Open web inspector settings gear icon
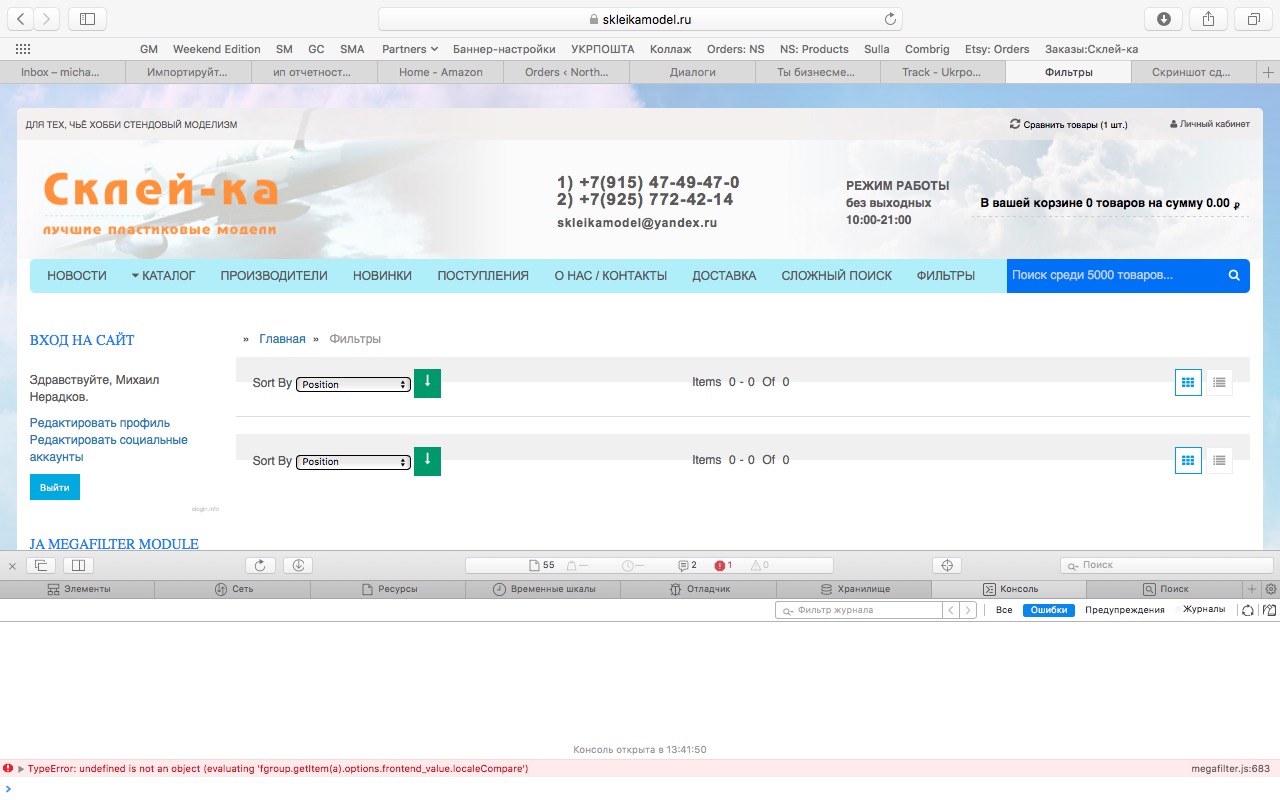The height and width of the screenshot is (800, 1280). pos(1270,589)
